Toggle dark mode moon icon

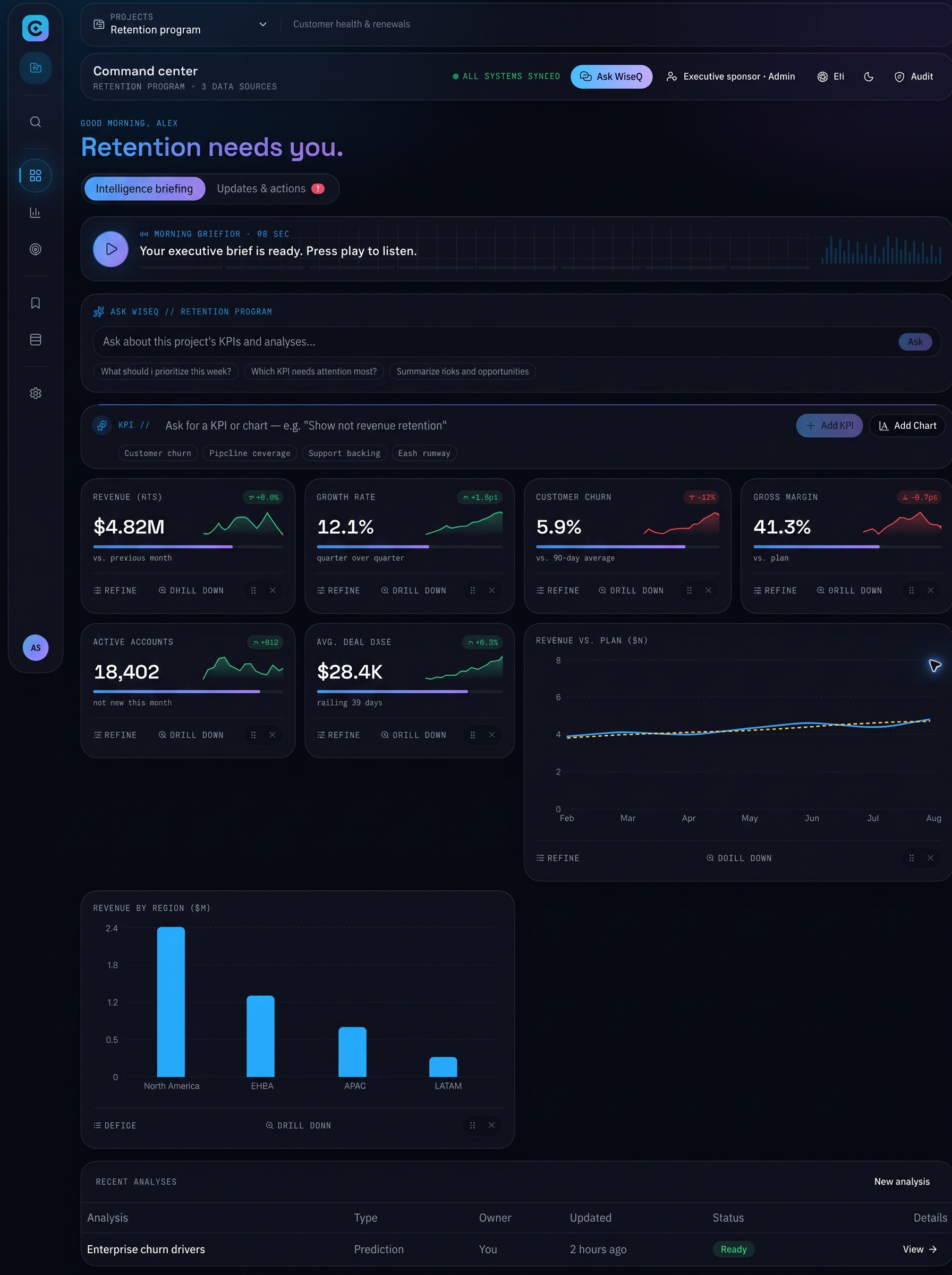[x=869, y=76]
